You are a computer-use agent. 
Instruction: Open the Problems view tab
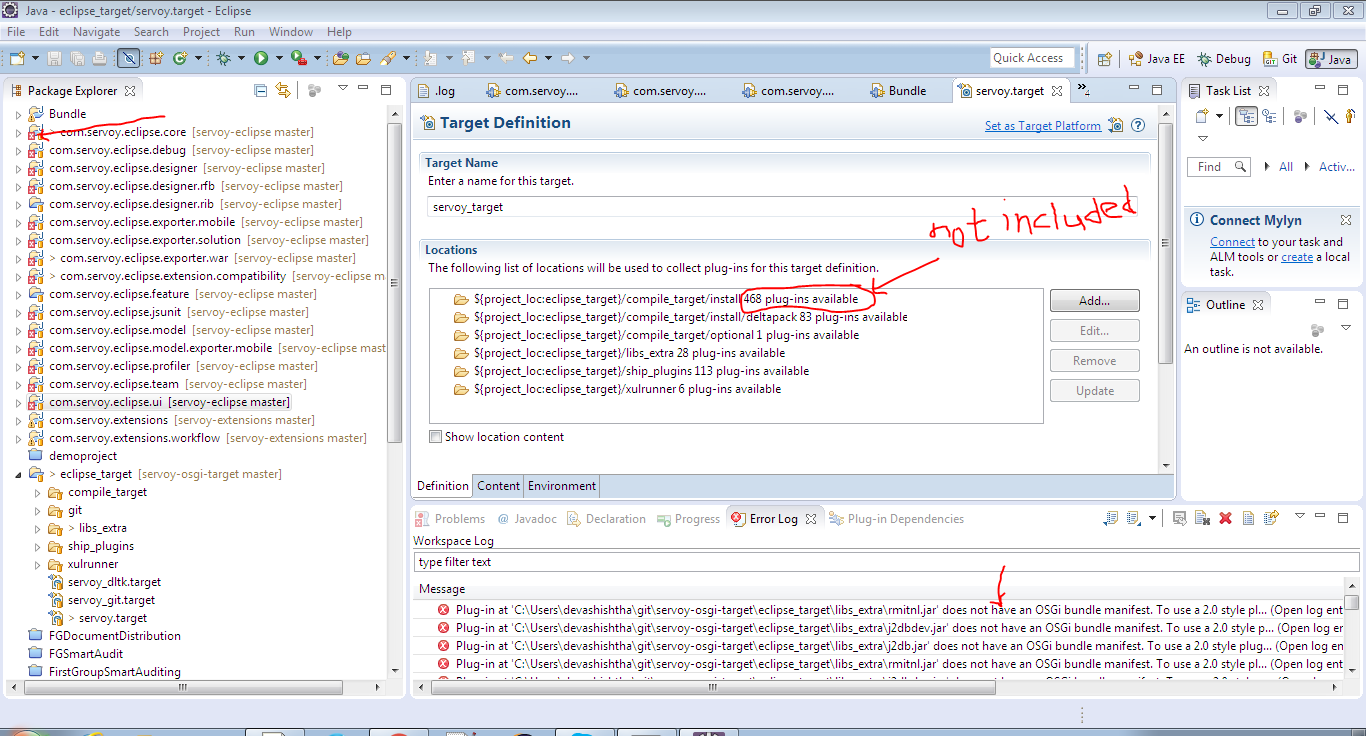pyautogui.click(x=451, y=519)
